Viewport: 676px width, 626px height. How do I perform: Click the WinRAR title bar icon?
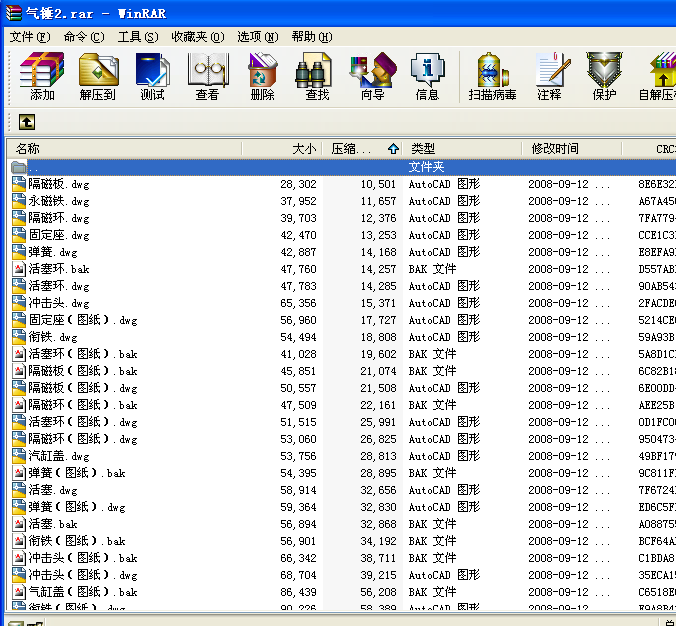pyautogui.click(x=13, y=13)
